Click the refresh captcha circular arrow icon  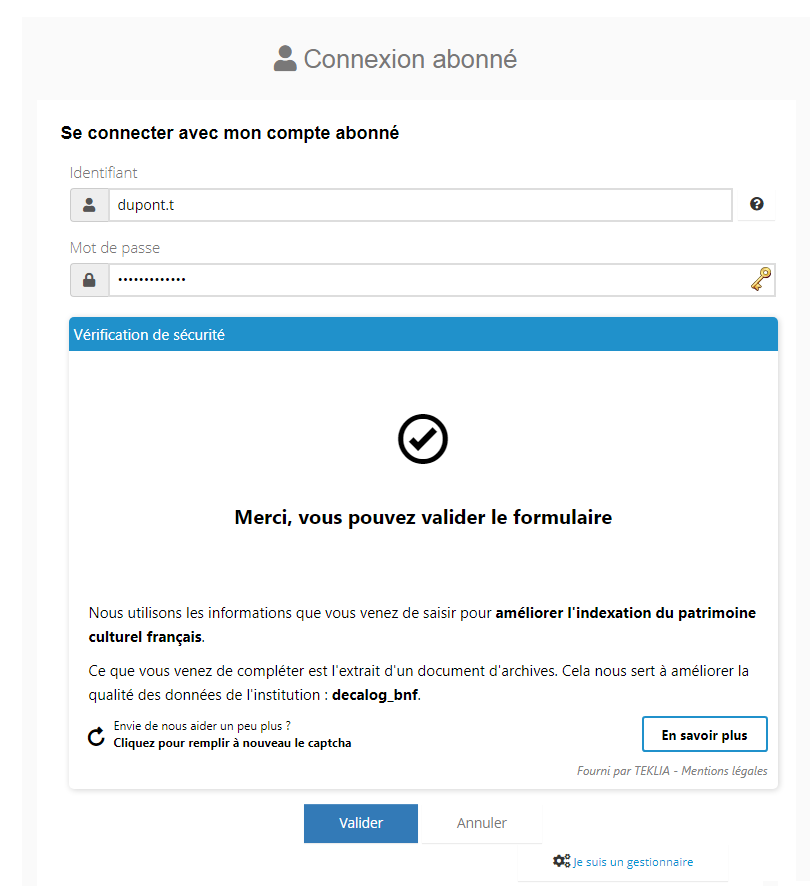[95, 736]
